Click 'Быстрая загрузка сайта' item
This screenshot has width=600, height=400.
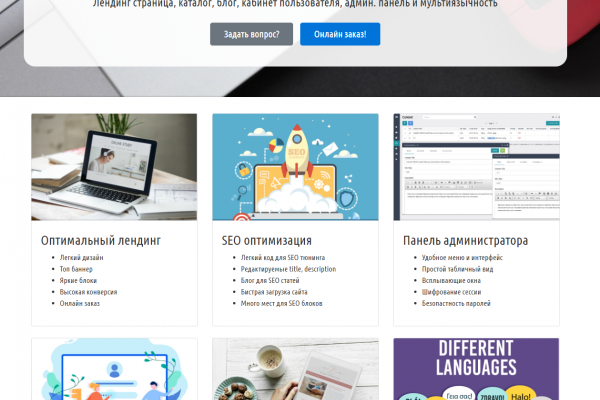[x=274, y=292]
